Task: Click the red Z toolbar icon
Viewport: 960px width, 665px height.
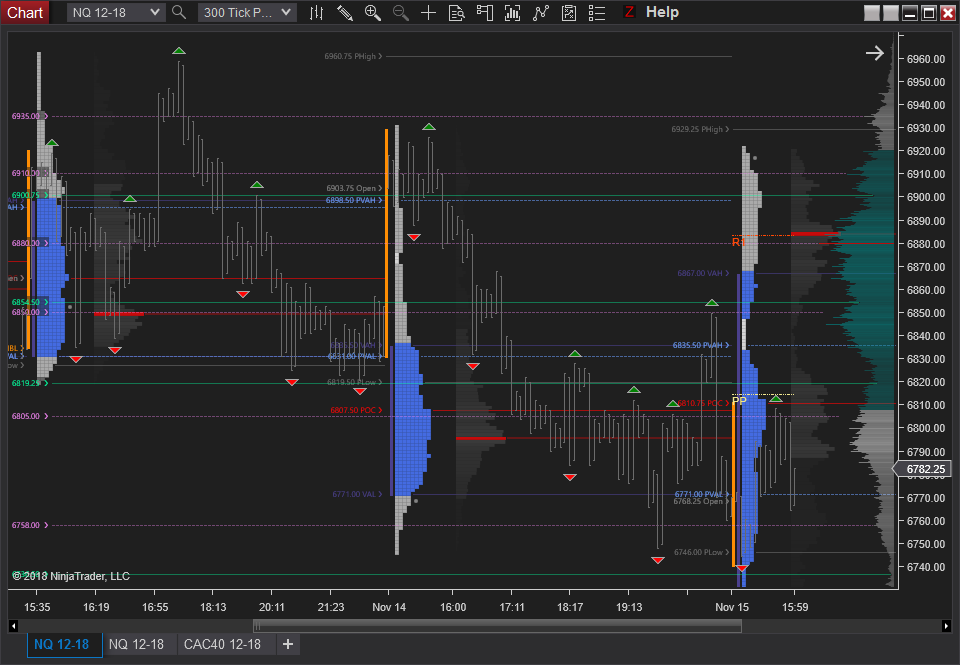Action: click(629, 12)
